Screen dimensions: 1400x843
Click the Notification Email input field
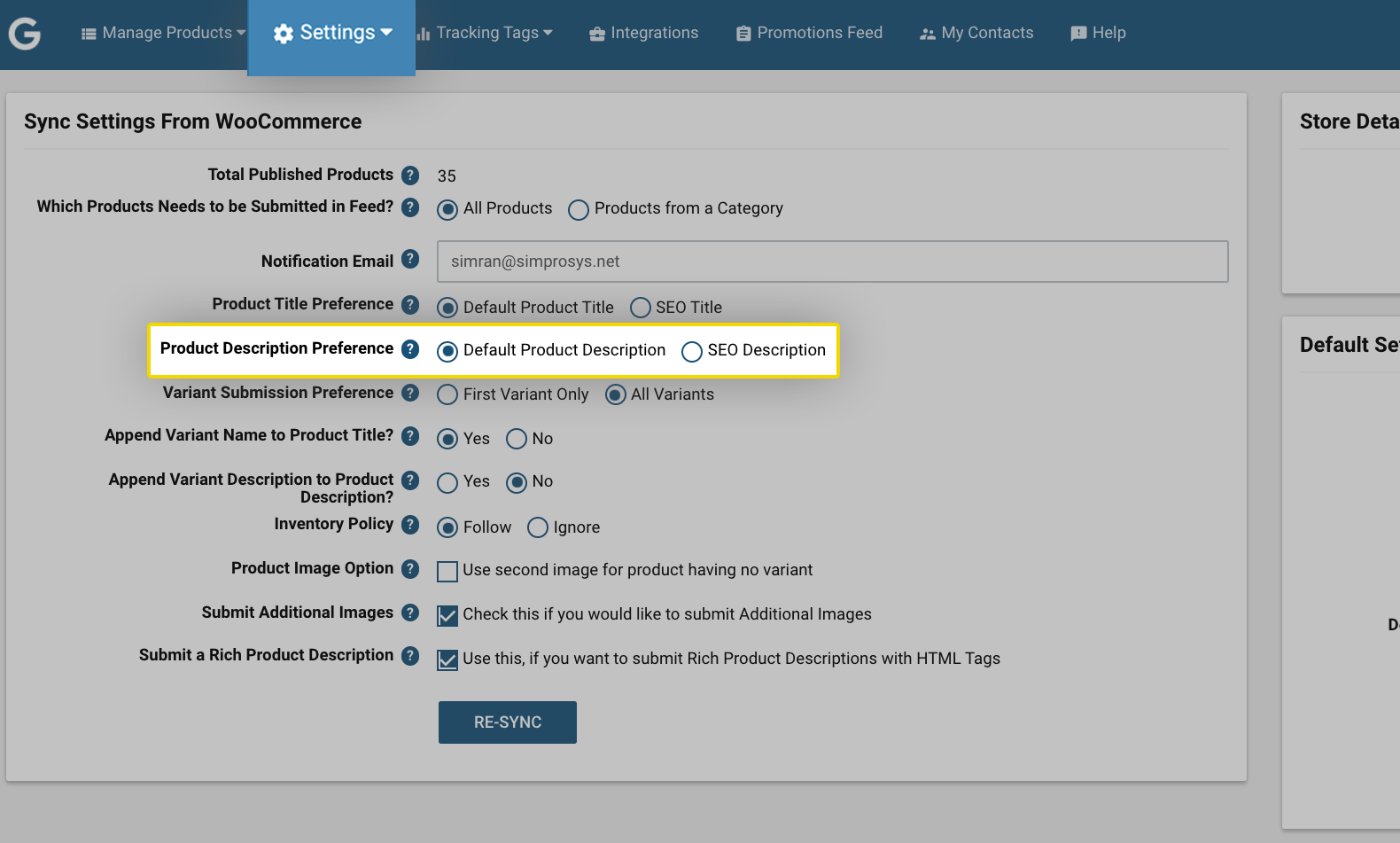tap(833, 261)
